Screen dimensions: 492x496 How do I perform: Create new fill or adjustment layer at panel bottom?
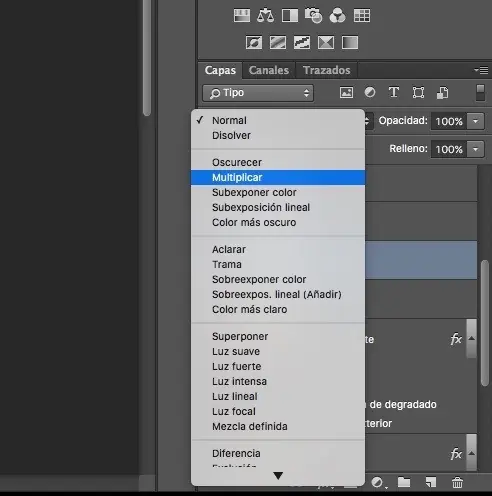point(378,482)
